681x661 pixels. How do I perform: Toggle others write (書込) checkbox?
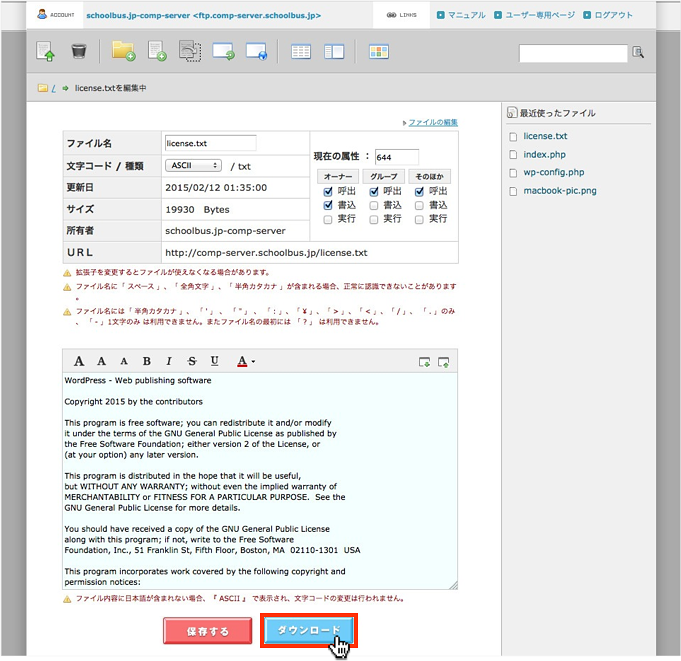point(419,205)
